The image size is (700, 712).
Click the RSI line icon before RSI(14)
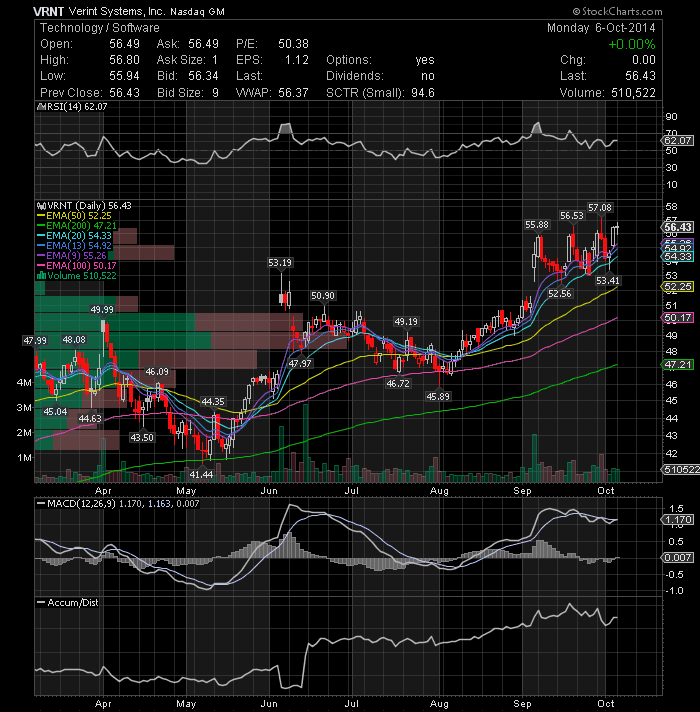click(x=41, y=107)
